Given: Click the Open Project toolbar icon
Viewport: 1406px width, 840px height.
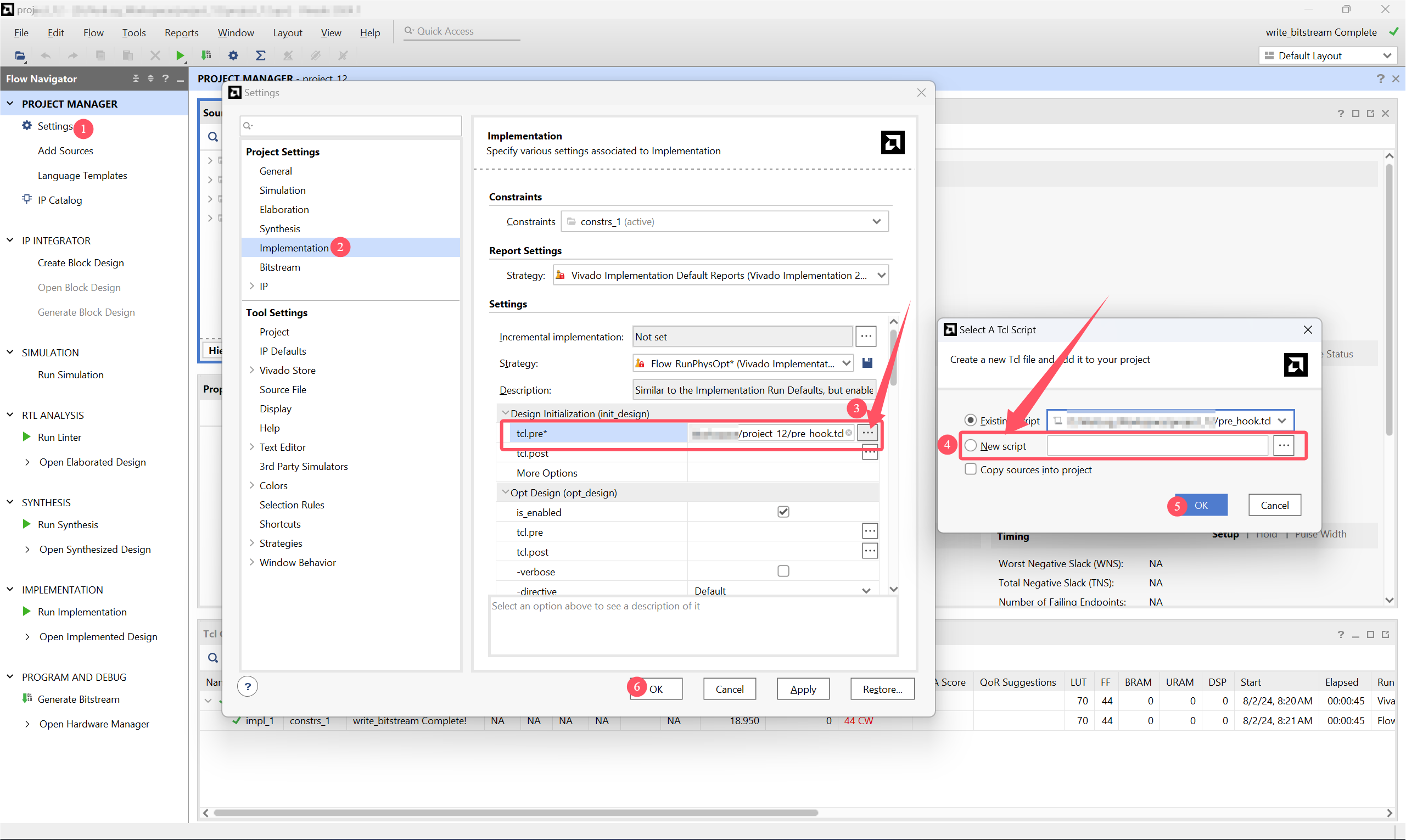Looking at the screenshot, I should (x=20, y=55).
